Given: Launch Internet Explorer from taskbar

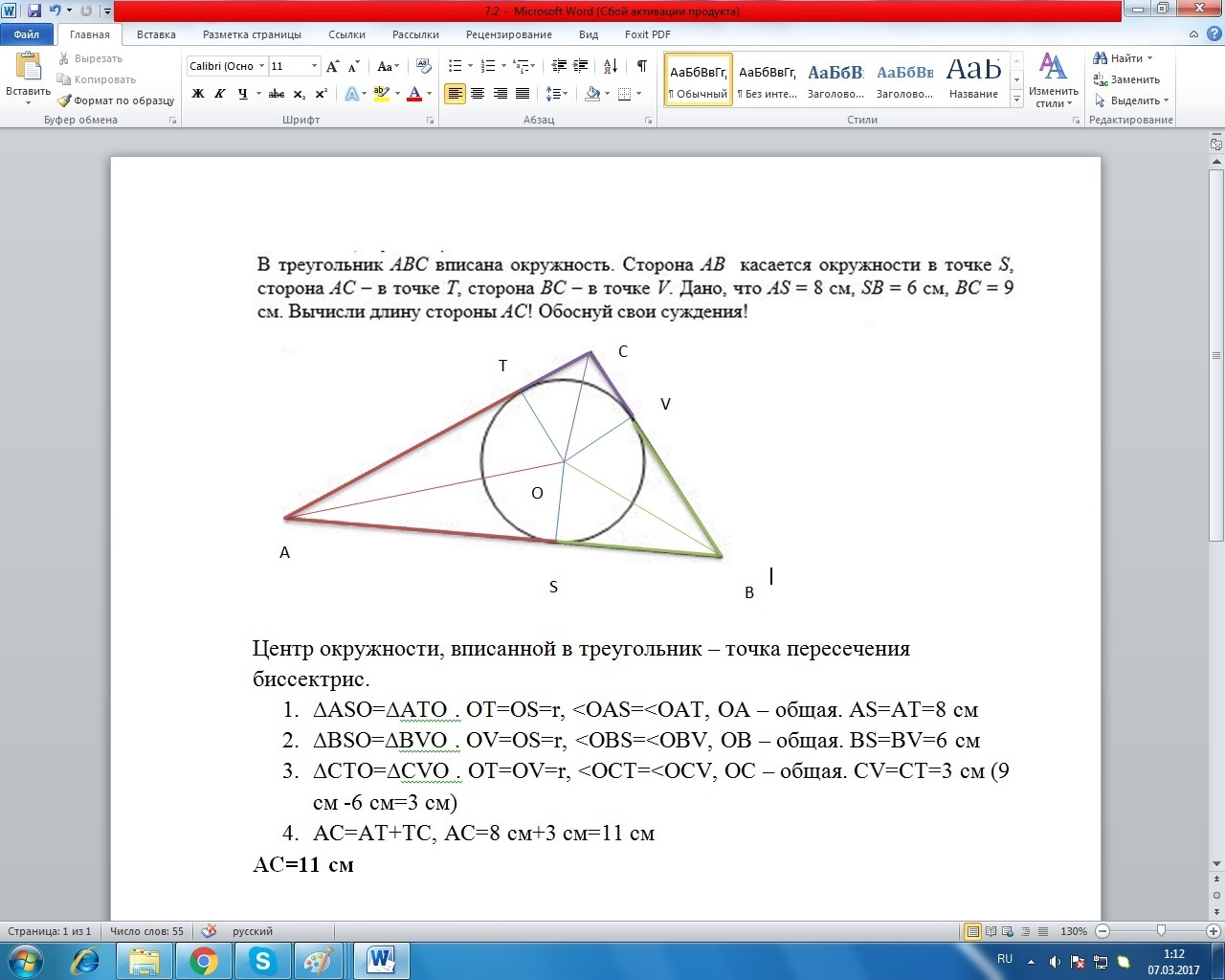Looking at the screenshot, I should 86,961.
